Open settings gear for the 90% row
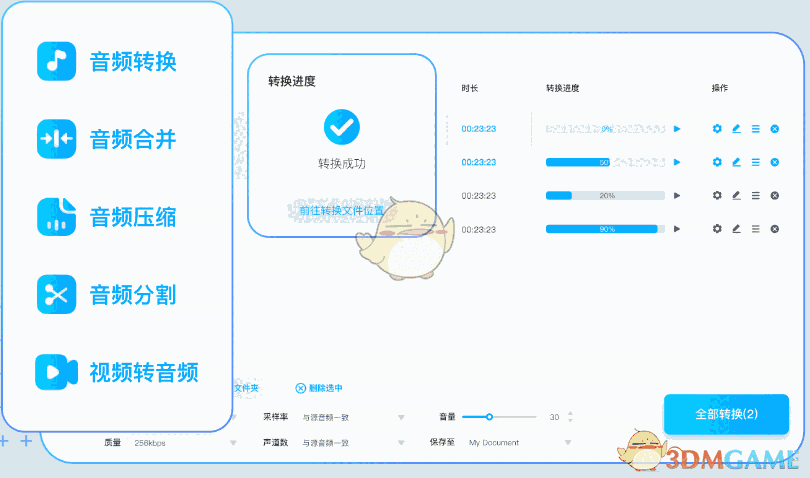810x478 pixels. pyautogui.click(x=717, y=229)
